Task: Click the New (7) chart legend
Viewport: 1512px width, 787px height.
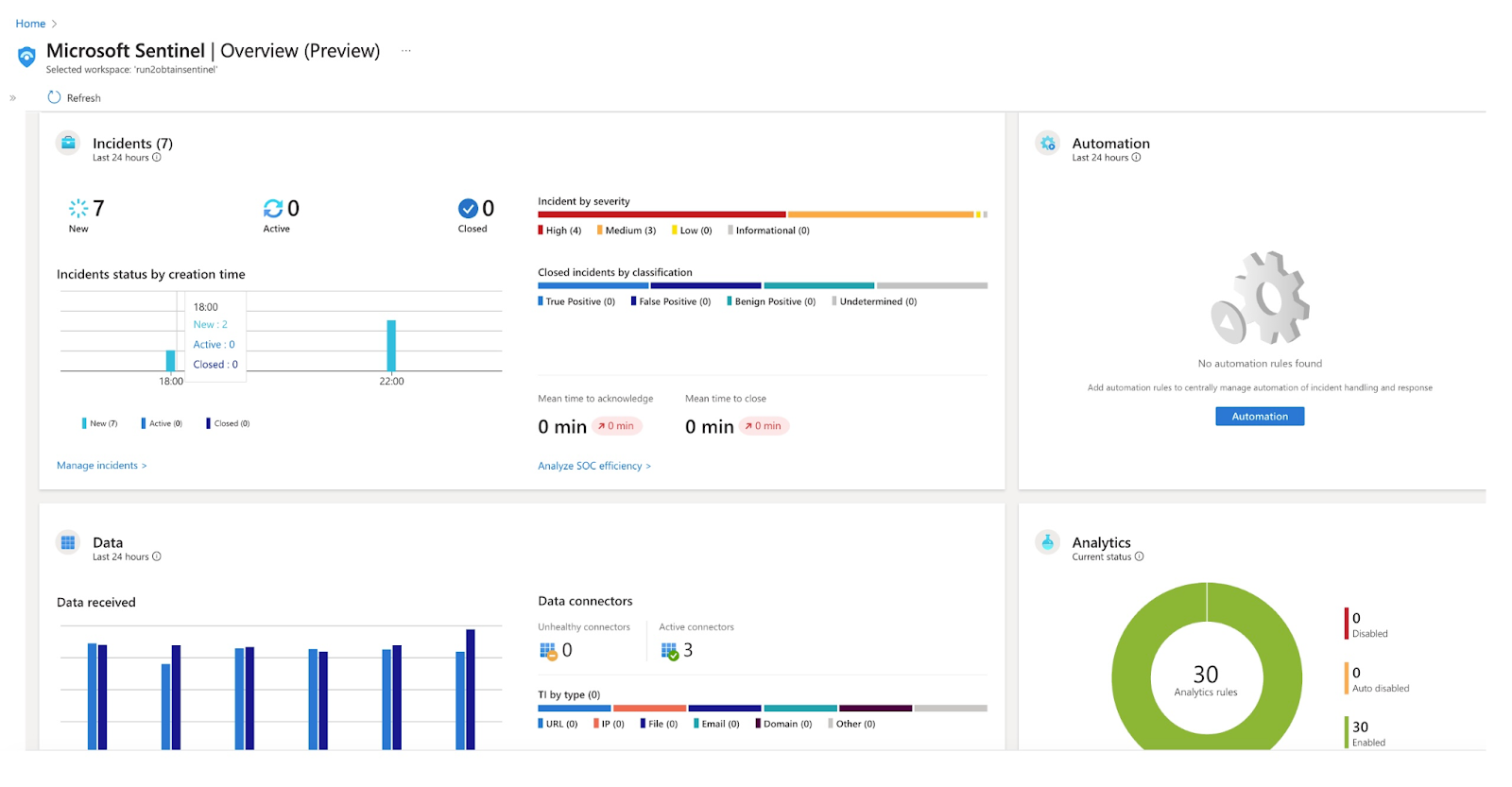Action: tap(100, 423)
